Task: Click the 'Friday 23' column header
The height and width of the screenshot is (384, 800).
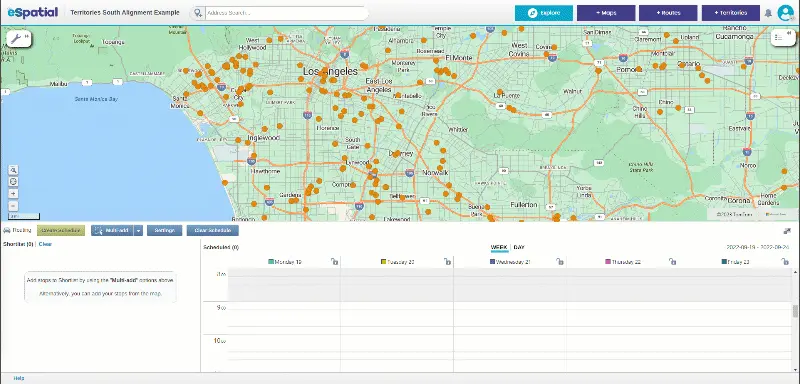Action: point(739,262)
